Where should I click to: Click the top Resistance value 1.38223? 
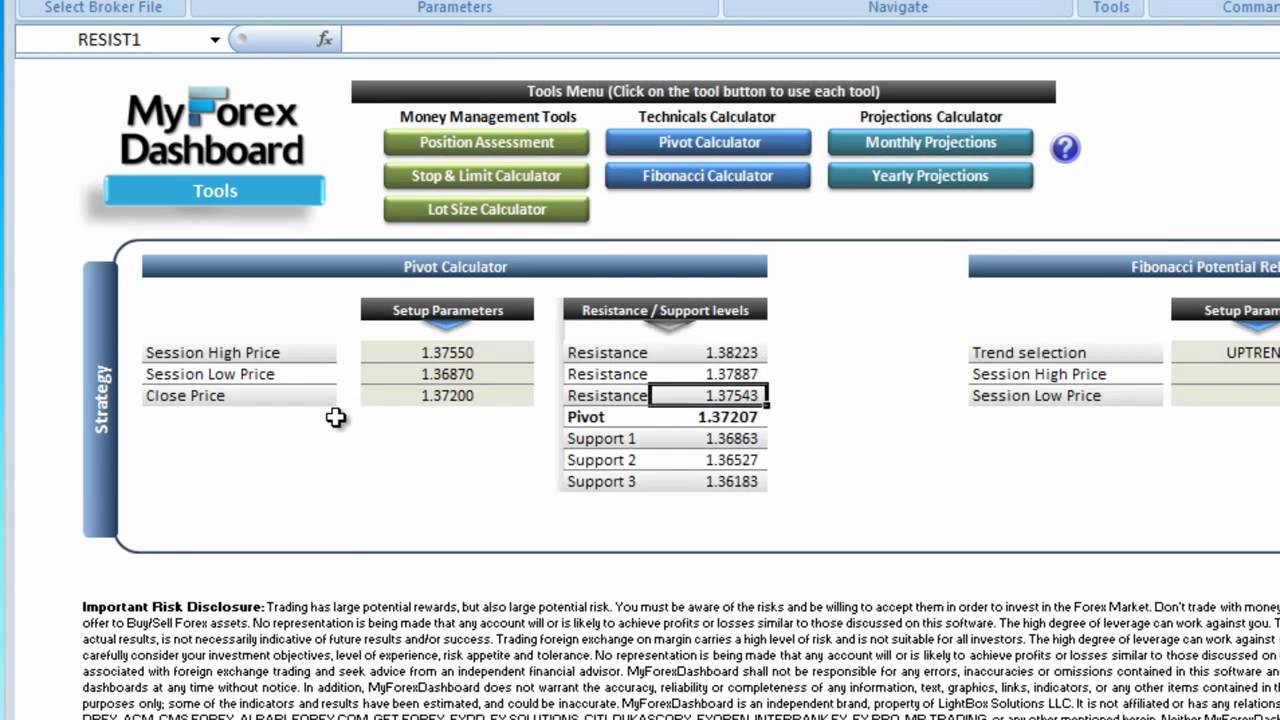732,353
